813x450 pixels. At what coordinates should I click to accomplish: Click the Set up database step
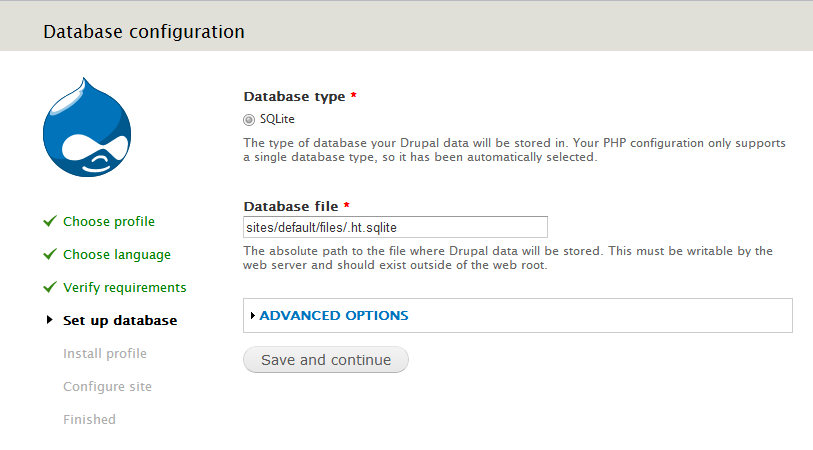(x=120, y=321)
